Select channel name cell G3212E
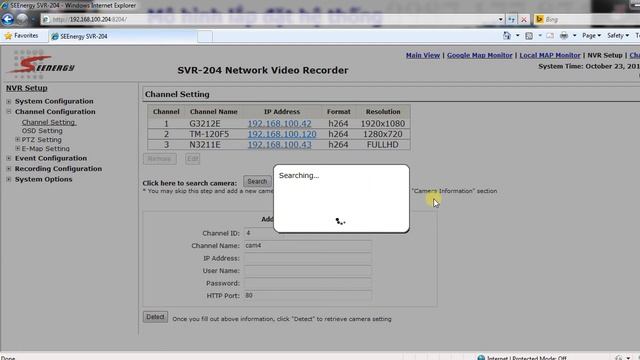This screenshot has width=640, height=360. (205, 124)
